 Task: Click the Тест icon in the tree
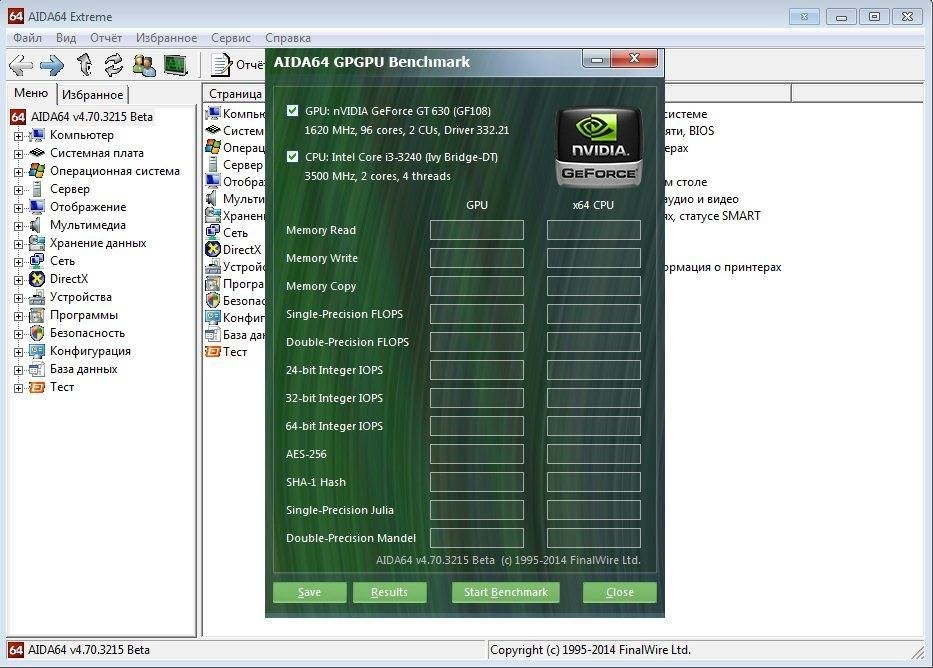[x=36, y=387]
